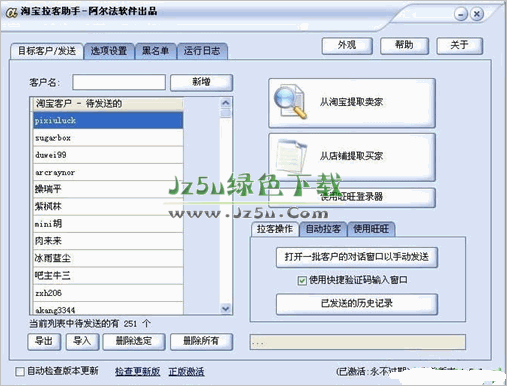Open the 选项设置 tab
This screenshot has height=386, width=507.
point(109,51)
